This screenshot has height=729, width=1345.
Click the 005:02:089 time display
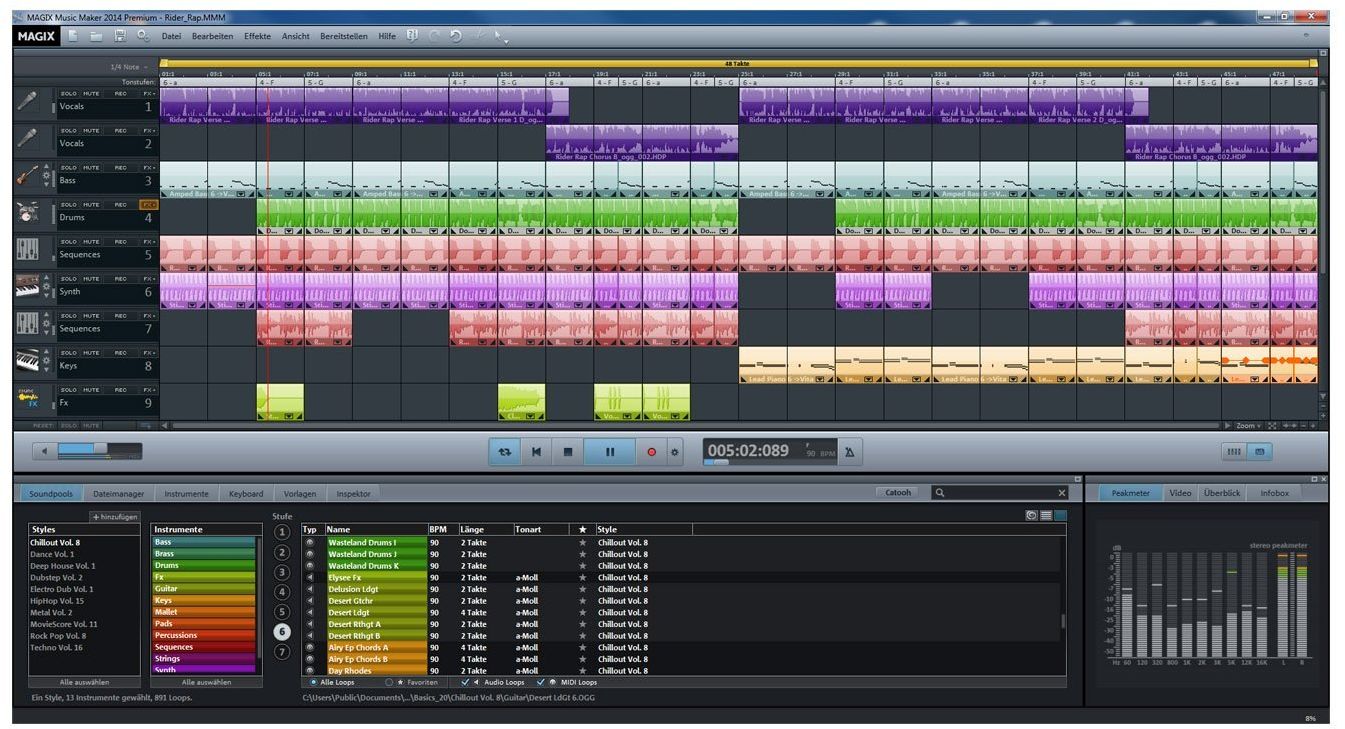pyautogui.click(x=749, y=451)
